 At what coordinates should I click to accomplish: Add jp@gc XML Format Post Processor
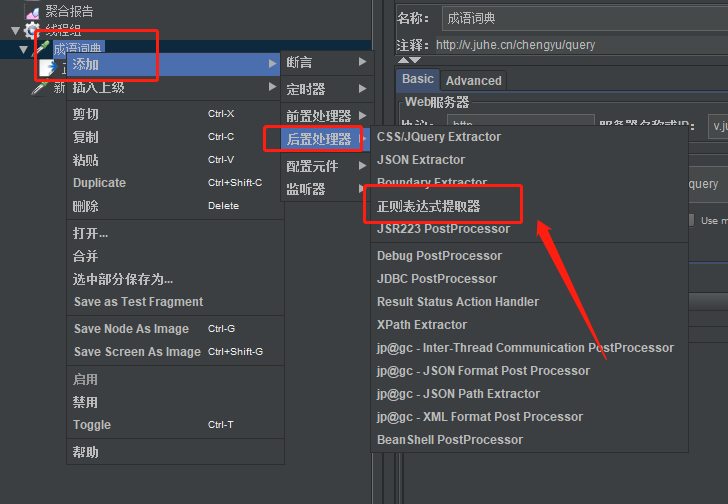pyautogui.click(x=529, y=417)
